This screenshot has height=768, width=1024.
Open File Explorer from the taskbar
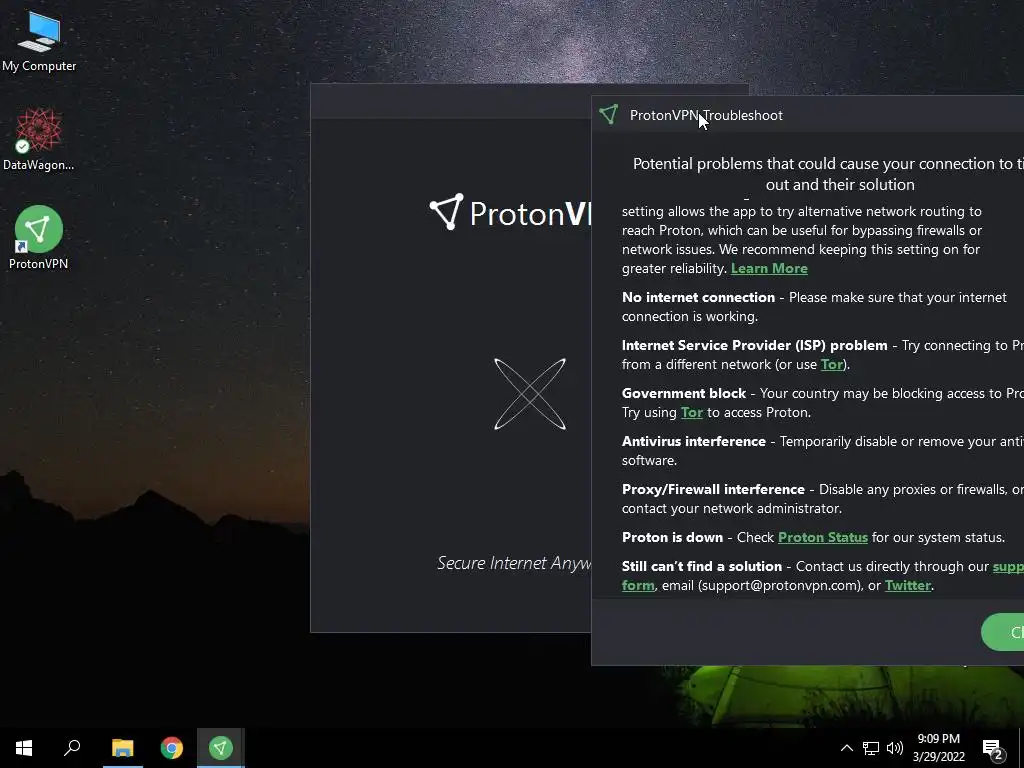tap(122, 748)
